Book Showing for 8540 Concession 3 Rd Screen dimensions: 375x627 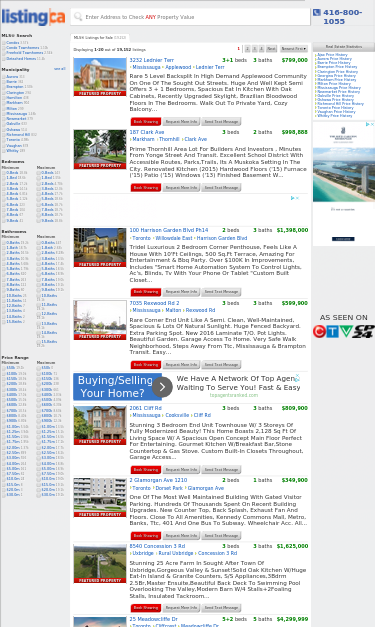tap(146, 608)
